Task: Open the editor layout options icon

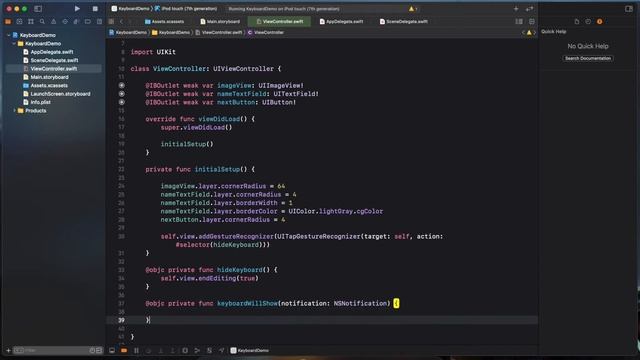Action: click(x=519, y=21)
